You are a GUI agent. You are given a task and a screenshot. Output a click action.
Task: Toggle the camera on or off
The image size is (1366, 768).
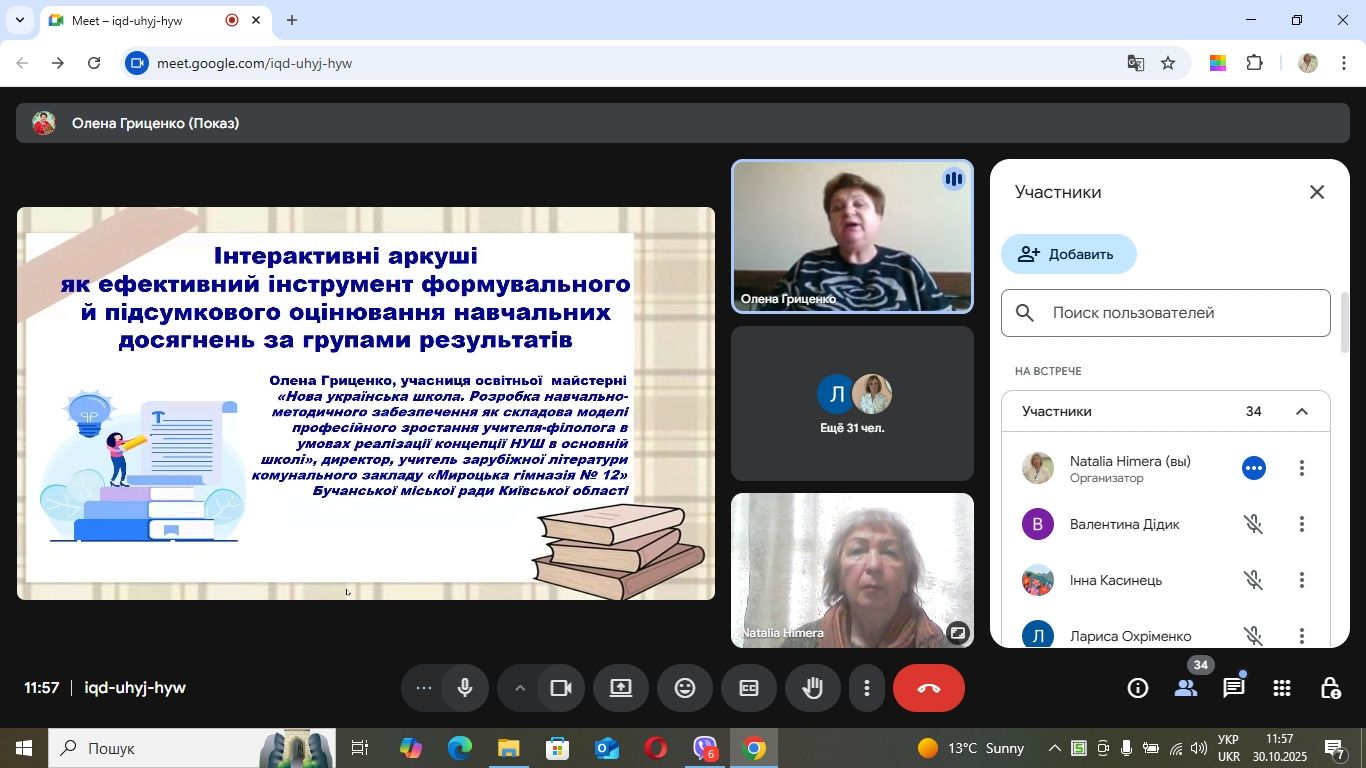coord(561,688)
